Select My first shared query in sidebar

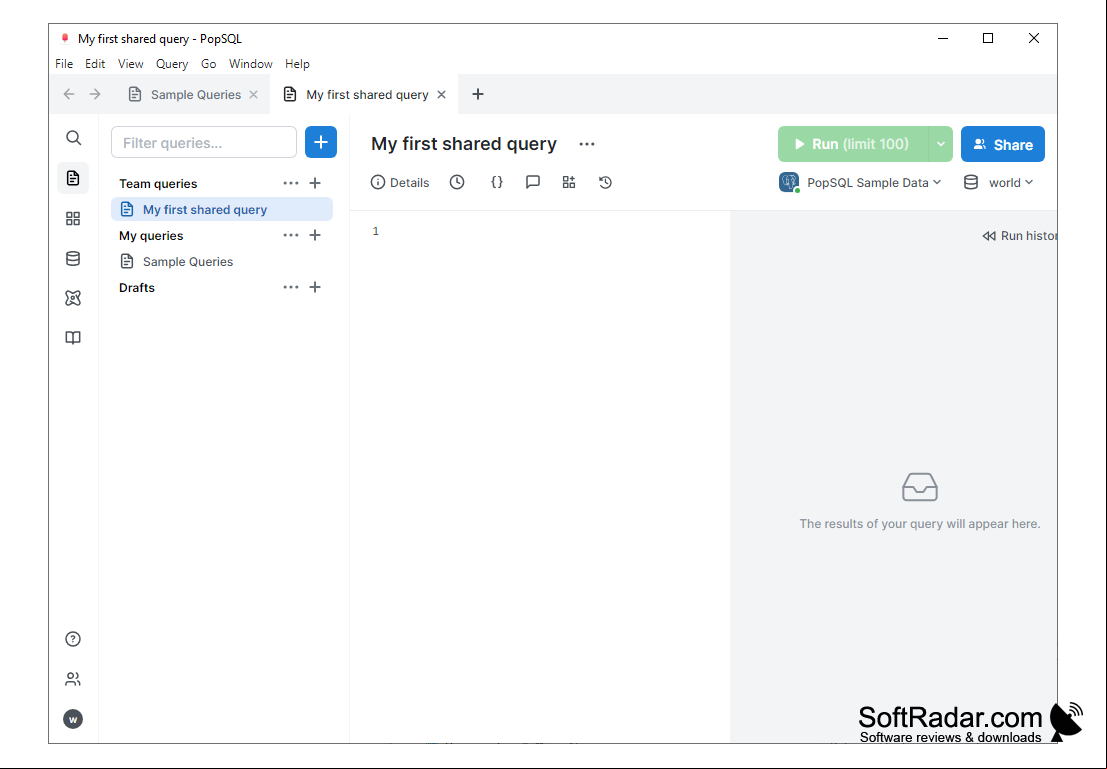tap(222, 209)
